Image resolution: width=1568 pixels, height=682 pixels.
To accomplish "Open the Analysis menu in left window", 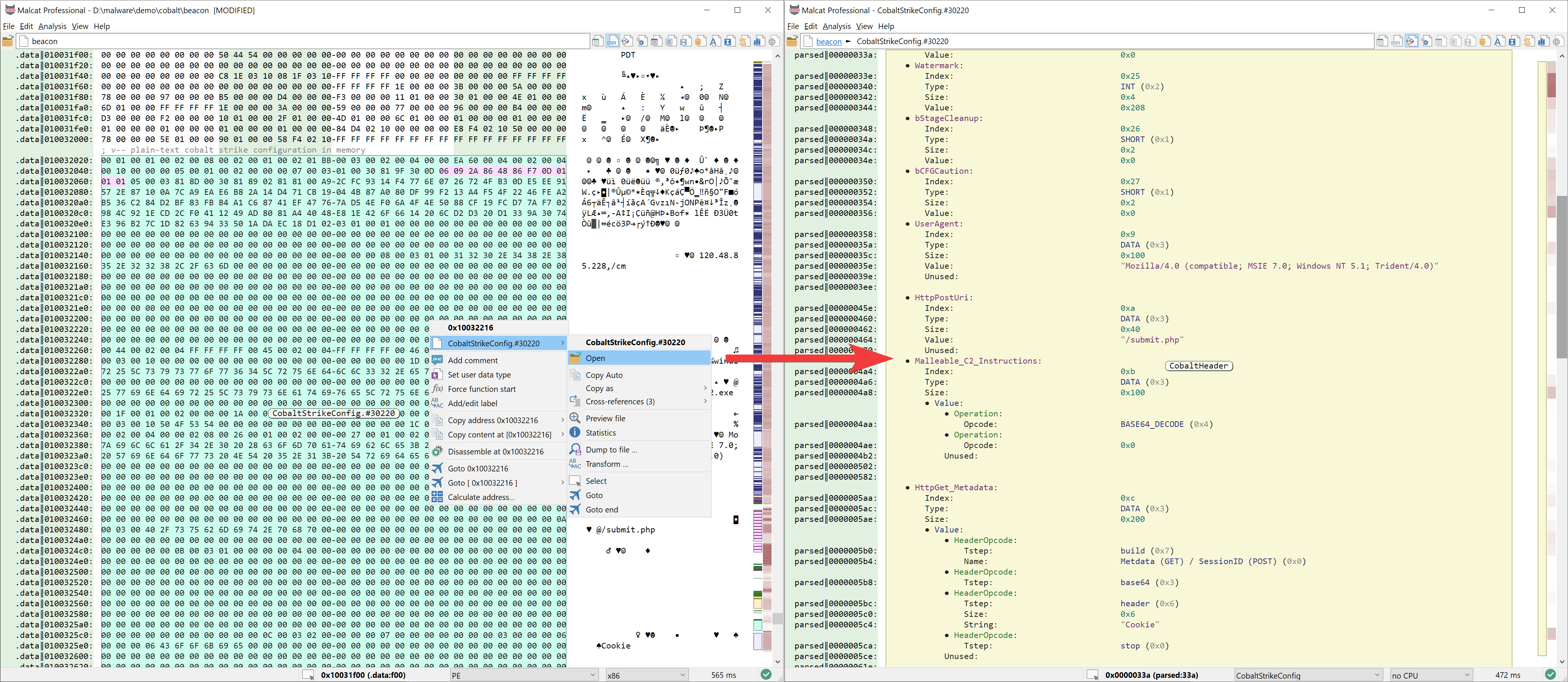I will (52, 26).
